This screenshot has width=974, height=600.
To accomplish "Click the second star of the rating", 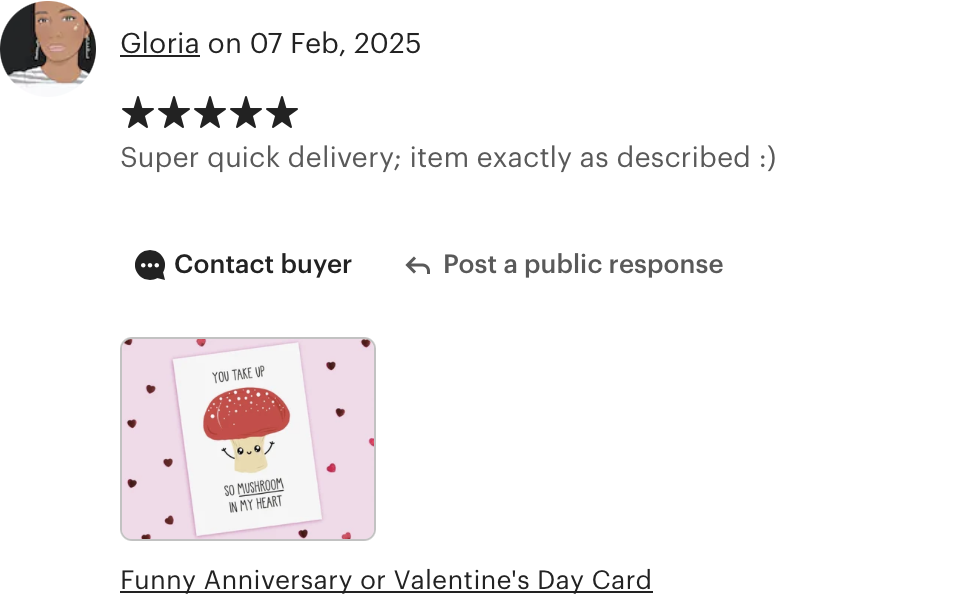I will 174,112.
